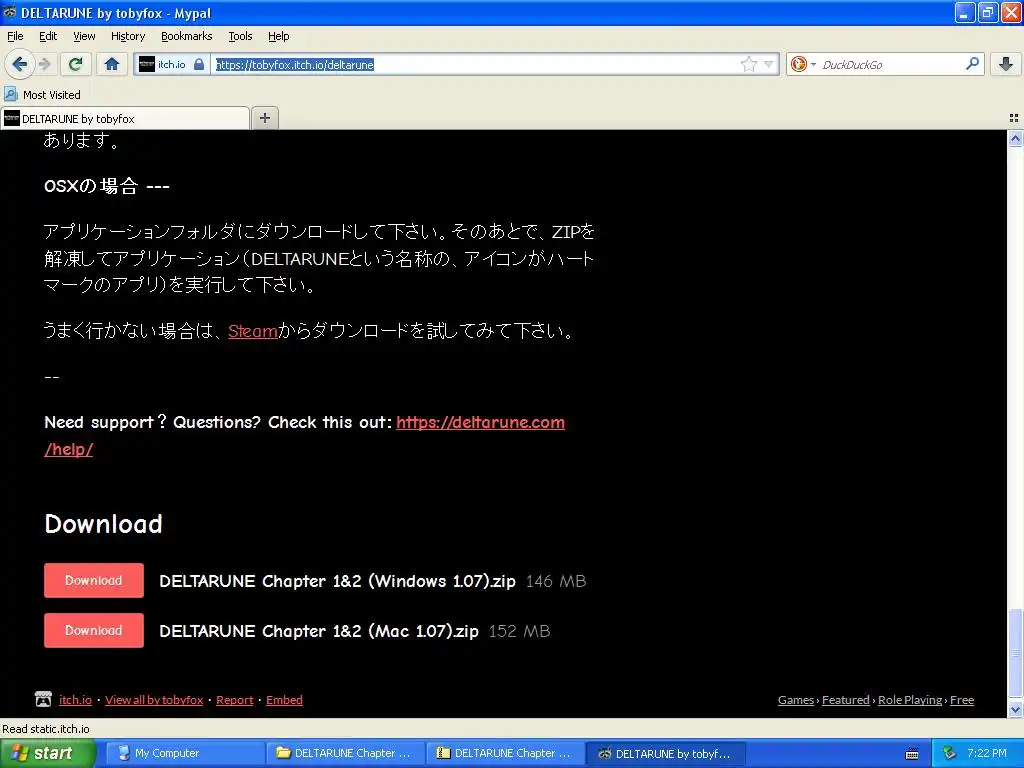This screenshot has height=768, width=1024.
Task: Click the itch.io footer link
Action: 75,699
